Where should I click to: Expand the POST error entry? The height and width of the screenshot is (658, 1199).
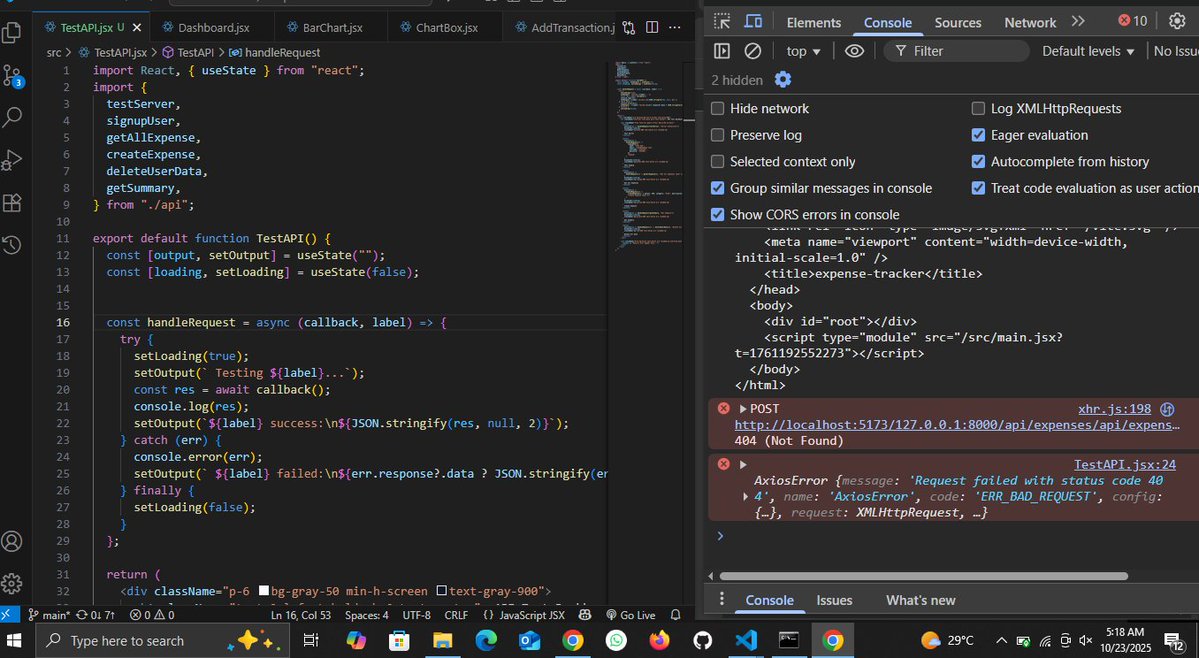tap(742, 409)
